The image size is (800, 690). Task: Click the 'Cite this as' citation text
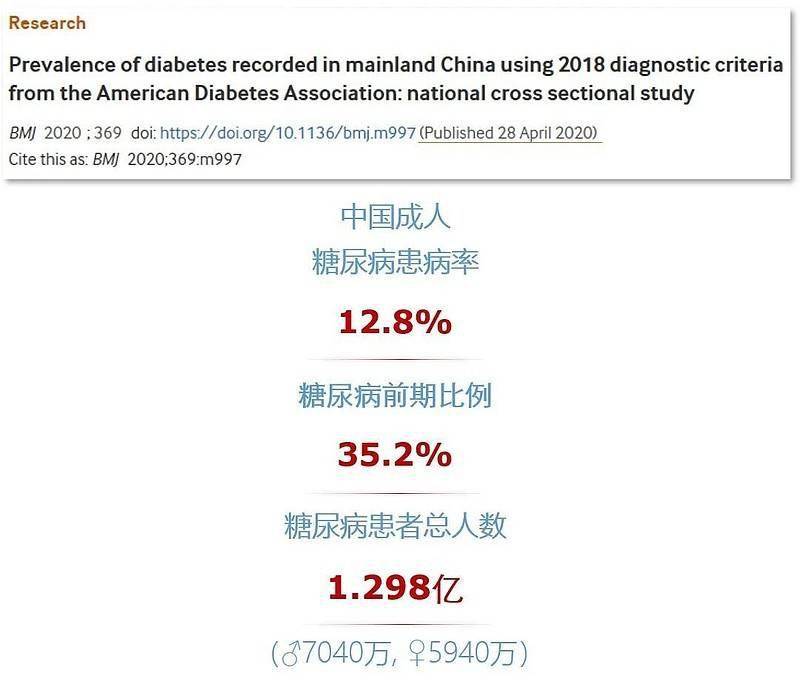[x=48, y=159]
